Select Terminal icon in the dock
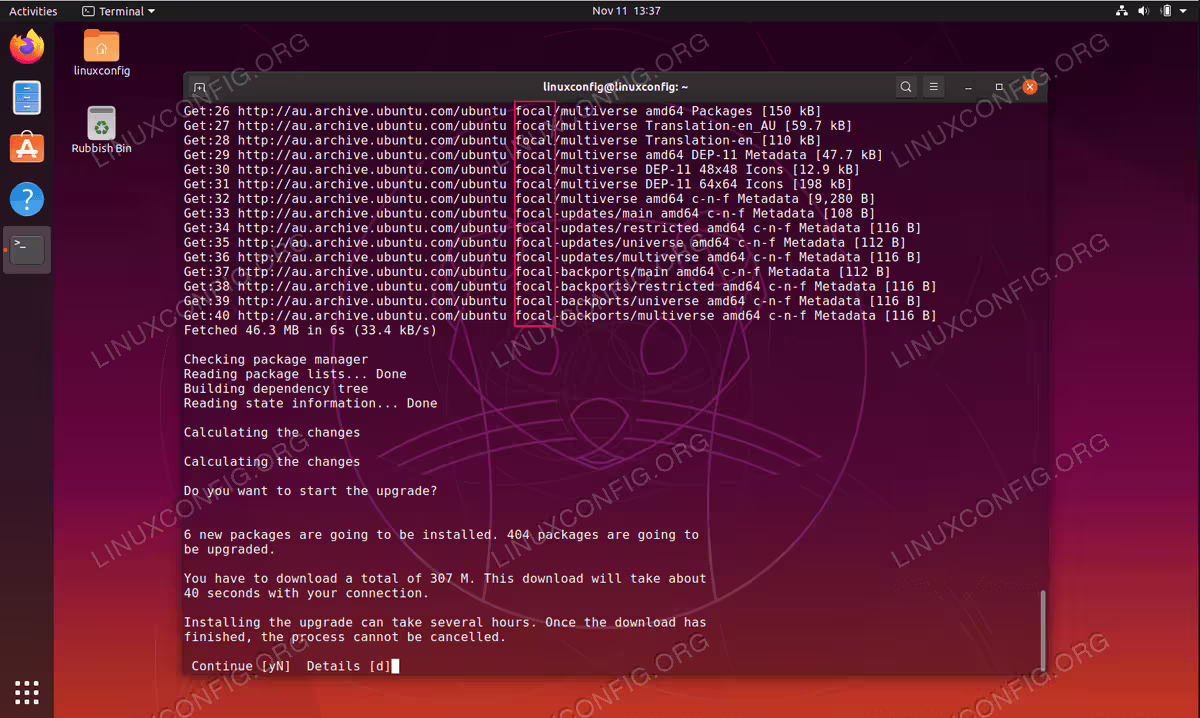This screenshot has width=1200, height=718. tap(27, 250)
